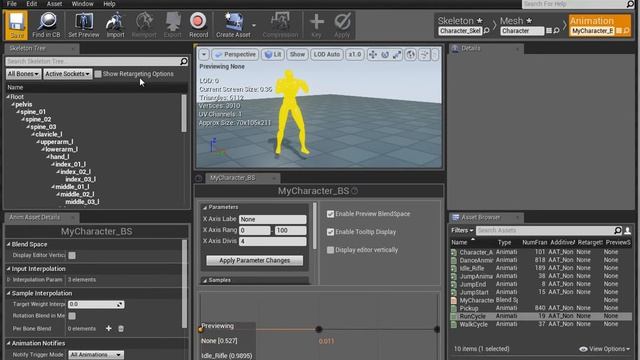Screen dimensions: 640x360
Task: Click the Set Preview toolbar icon
Action: click(84, 25)
